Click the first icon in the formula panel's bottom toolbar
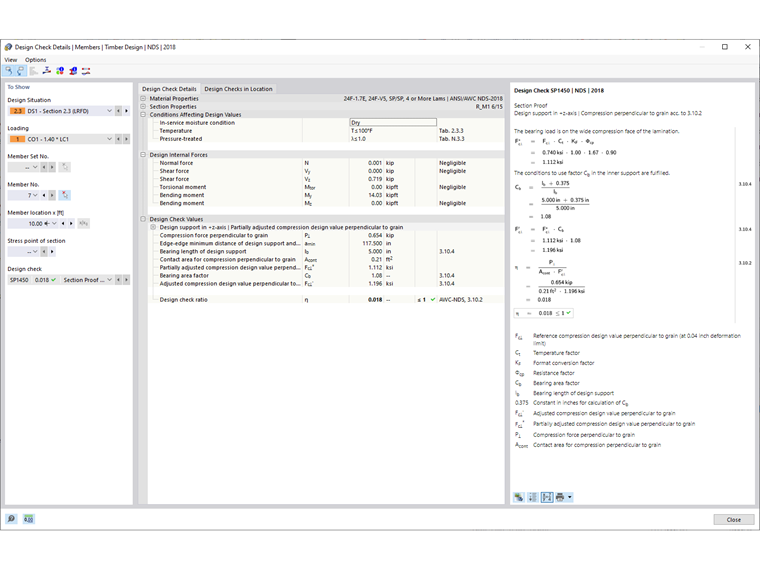760x570 pixels. (x=519, y=497)
